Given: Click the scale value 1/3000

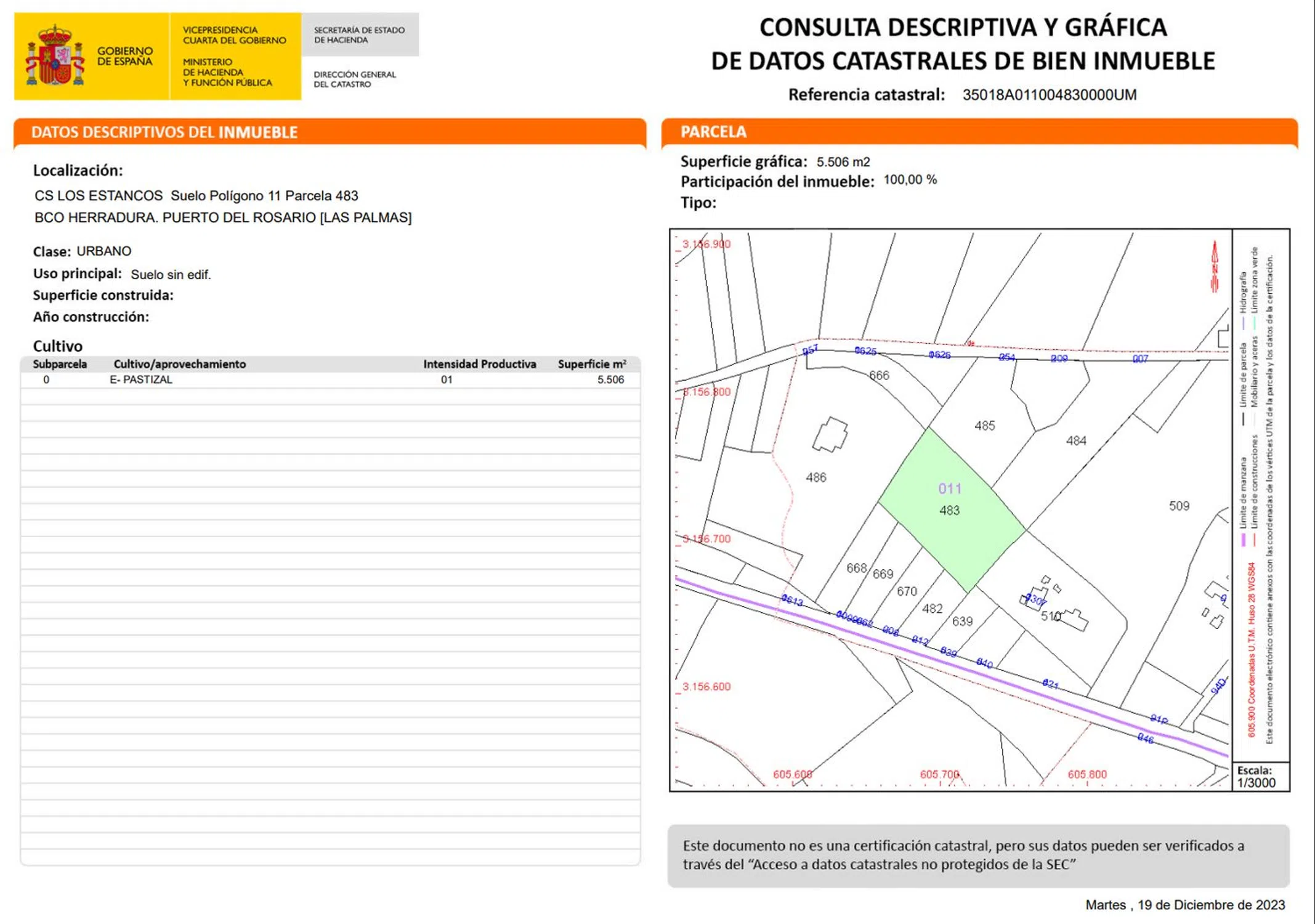Looking at the screenshot, I should [x=1256, y=783].
